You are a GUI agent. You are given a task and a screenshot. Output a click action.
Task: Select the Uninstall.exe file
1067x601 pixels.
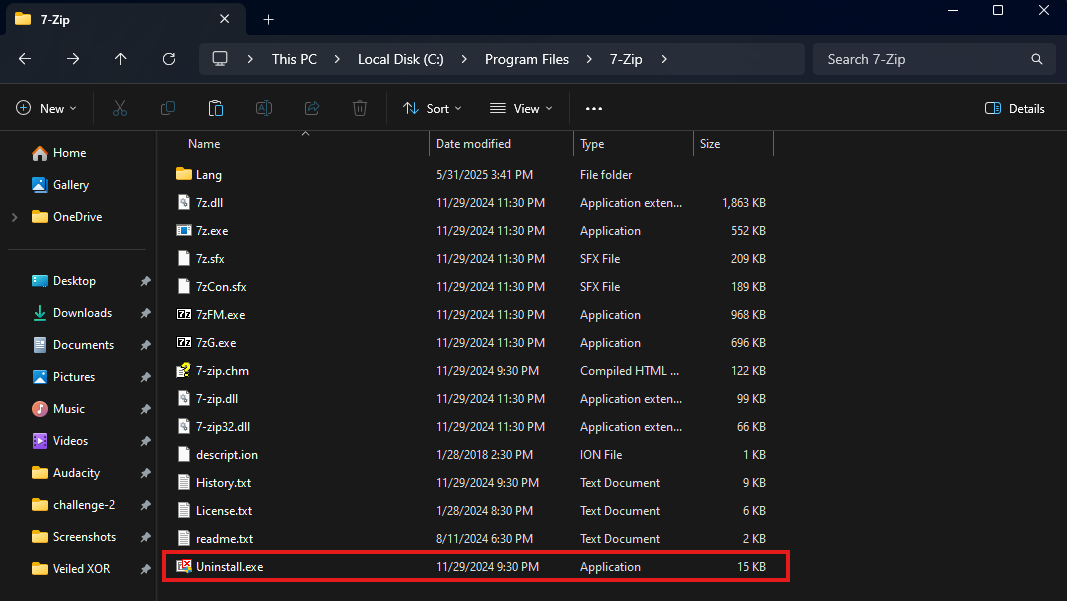[x=230, y=567]
